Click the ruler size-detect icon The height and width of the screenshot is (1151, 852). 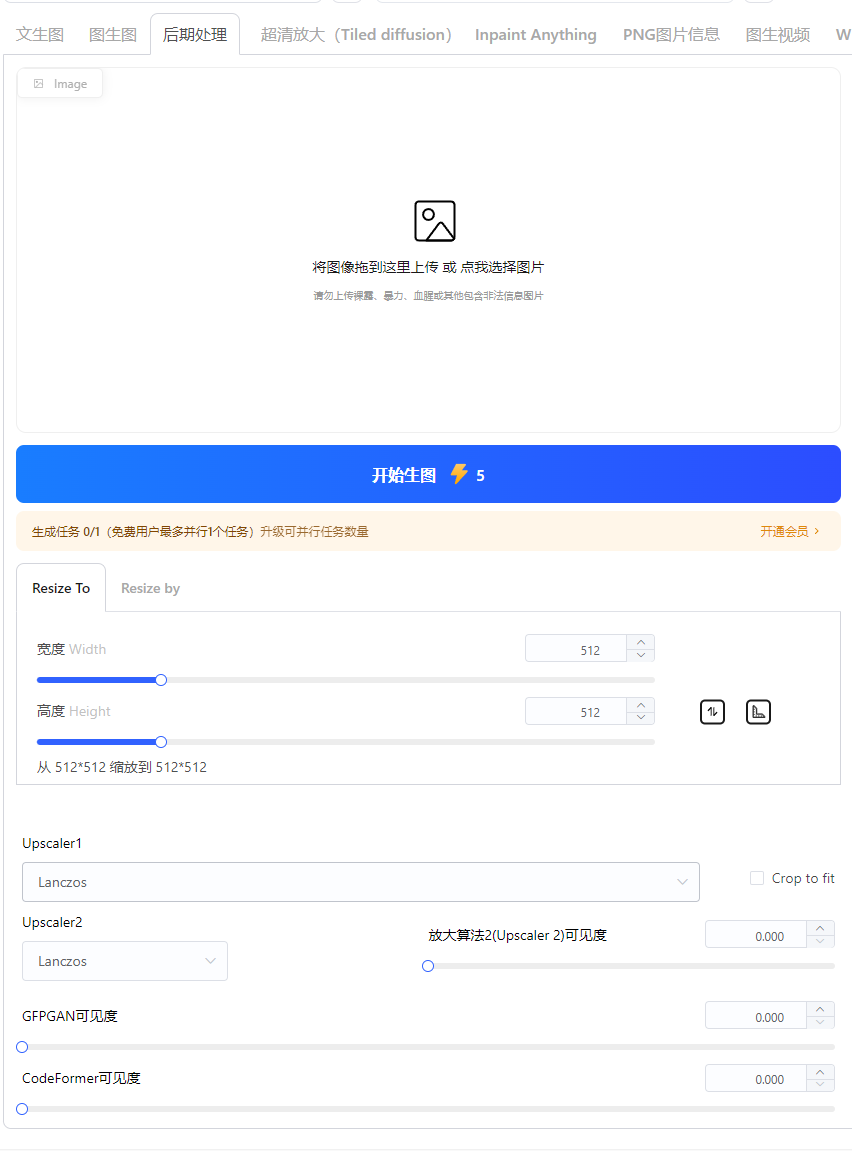(758, 712)
